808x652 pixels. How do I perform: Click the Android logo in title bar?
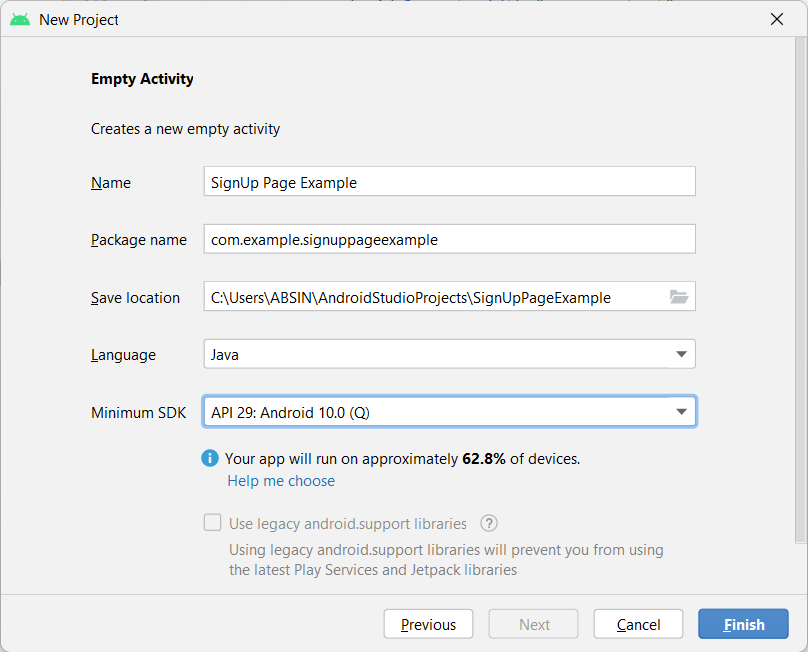click(20, 19)
